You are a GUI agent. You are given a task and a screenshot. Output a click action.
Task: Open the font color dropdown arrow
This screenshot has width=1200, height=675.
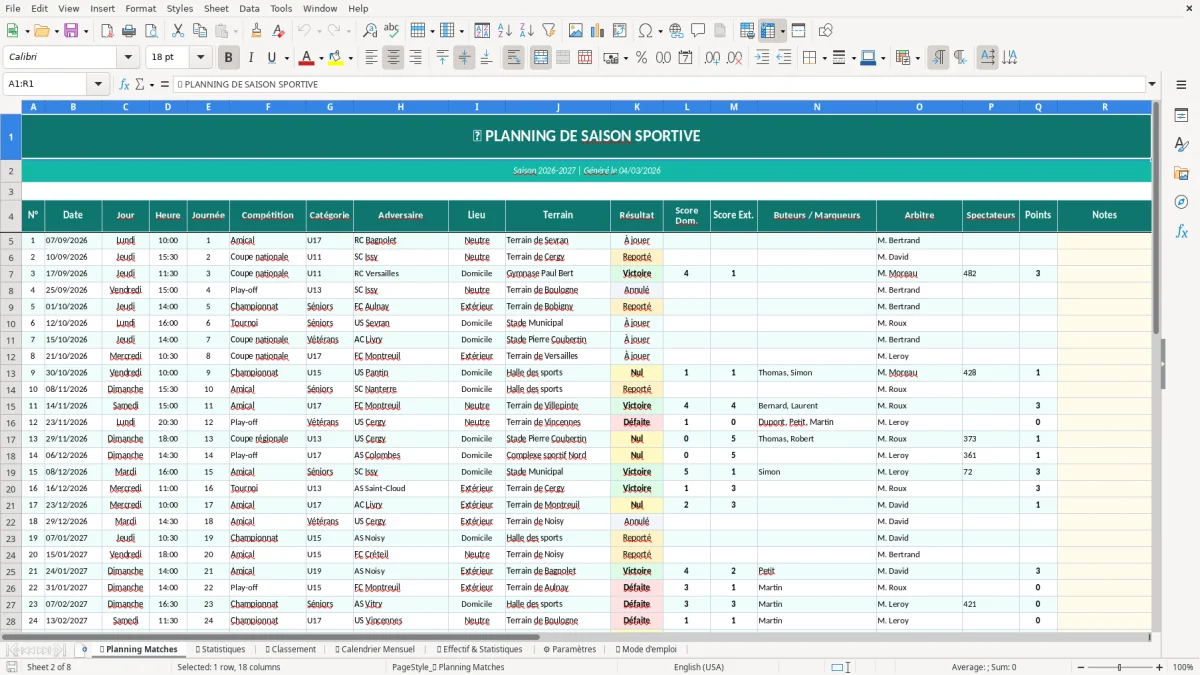pyautogui.click(x=321, y=58)
